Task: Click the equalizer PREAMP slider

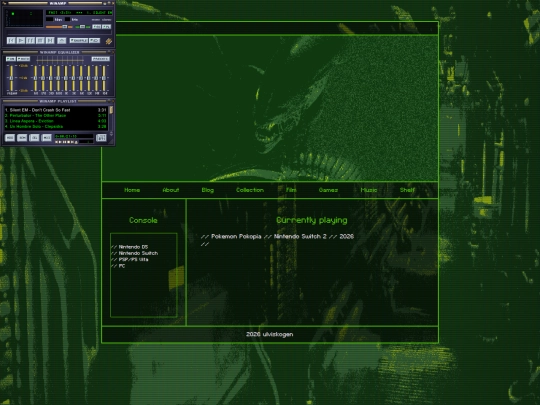Action: (11, 78)
